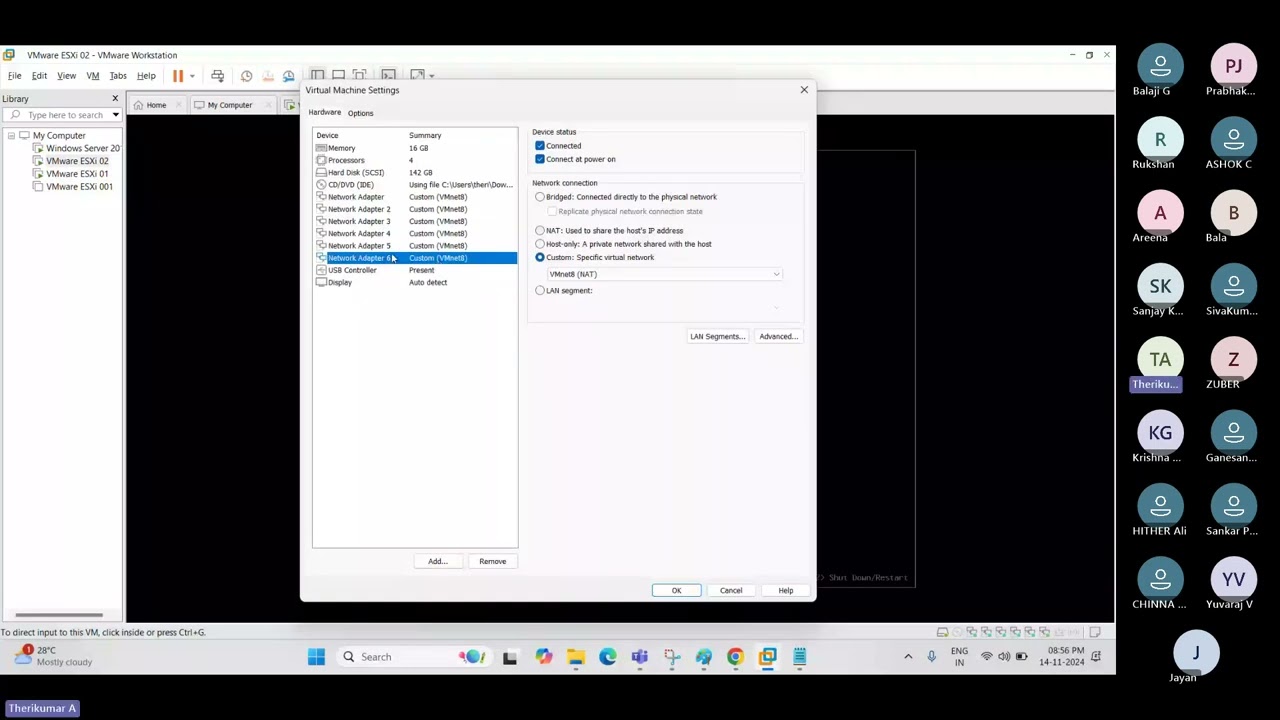Select the Processors device row
The height and width of the screenshot is (720, 1280).
[x=415, y=160]
